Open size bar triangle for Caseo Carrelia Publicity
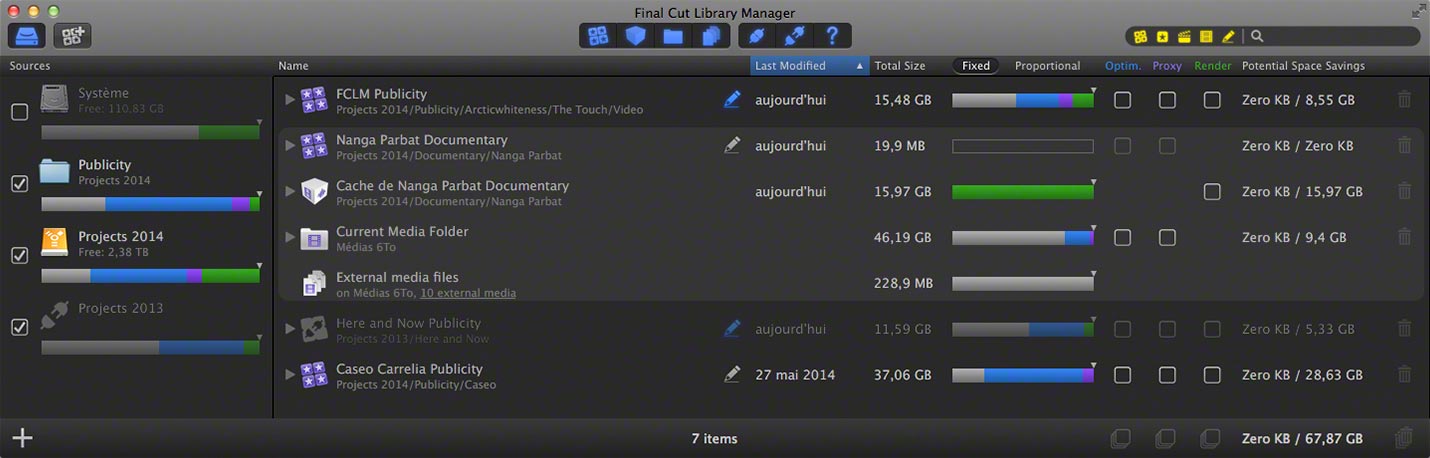The height and width of the screenshot is (458, 1430). pos(1094,365)
